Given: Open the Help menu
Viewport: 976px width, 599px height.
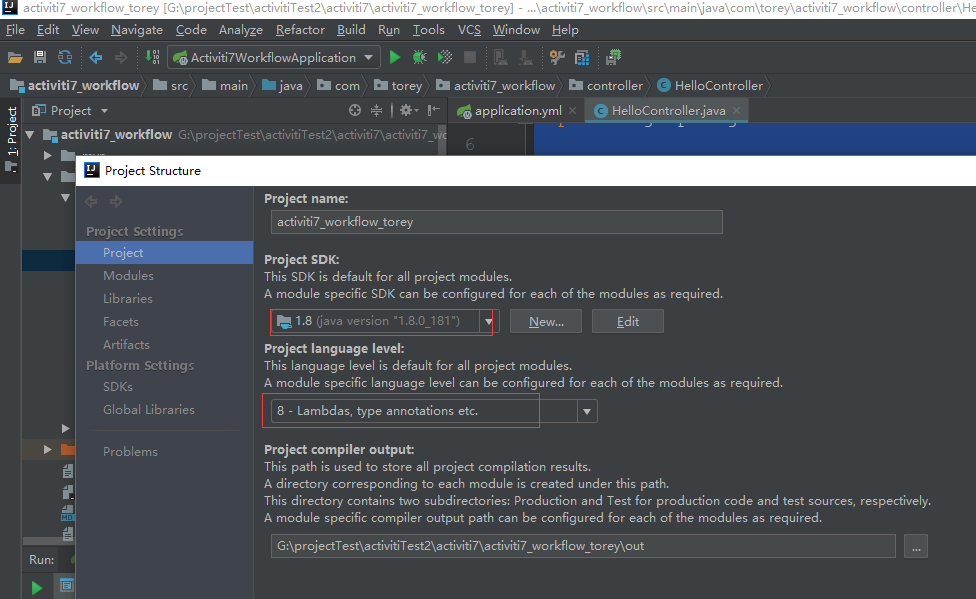Looking at the screenshot, I should point(565,30).
